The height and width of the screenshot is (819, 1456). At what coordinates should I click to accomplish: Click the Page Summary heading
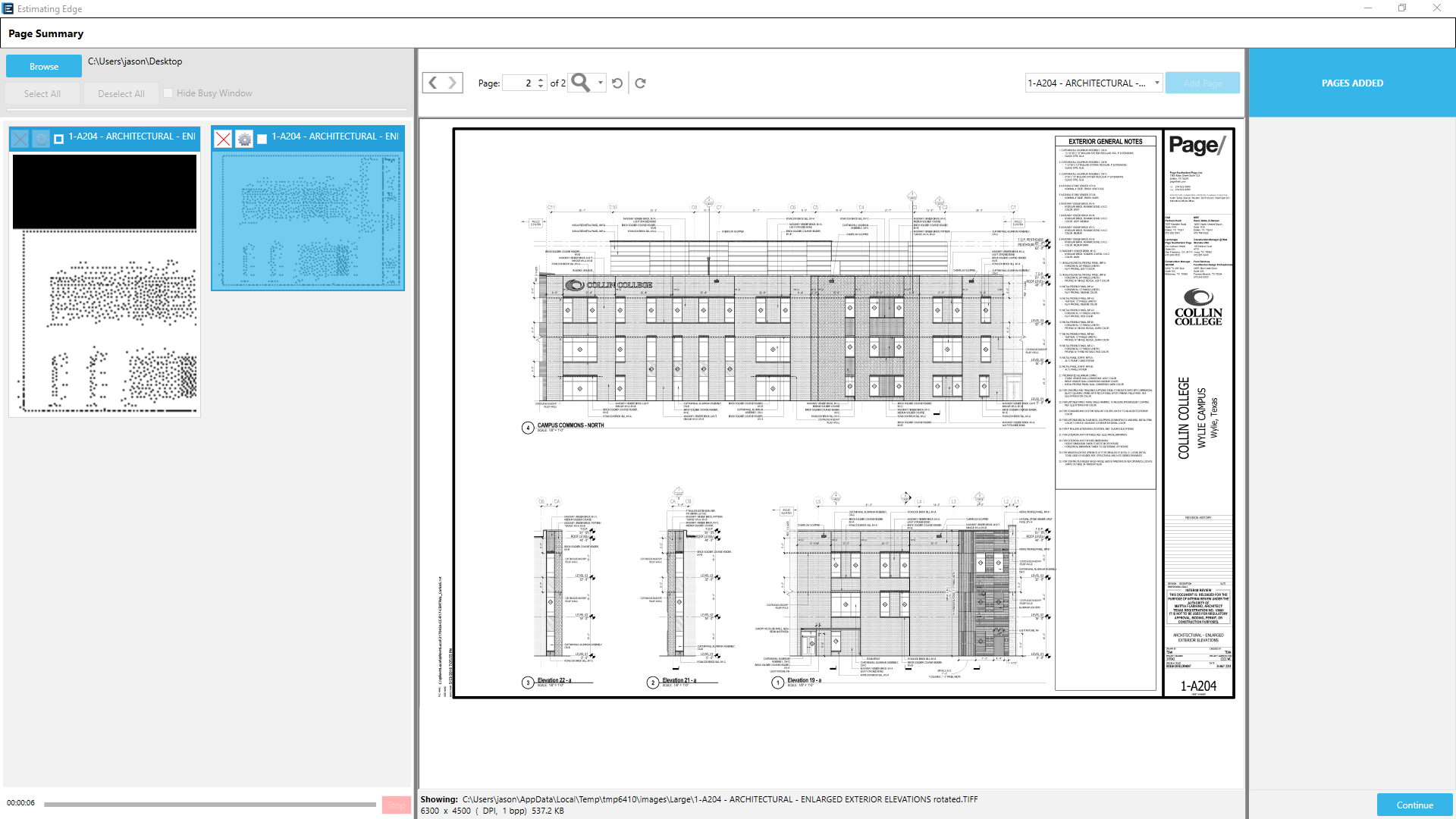click(x=46, y=33)
